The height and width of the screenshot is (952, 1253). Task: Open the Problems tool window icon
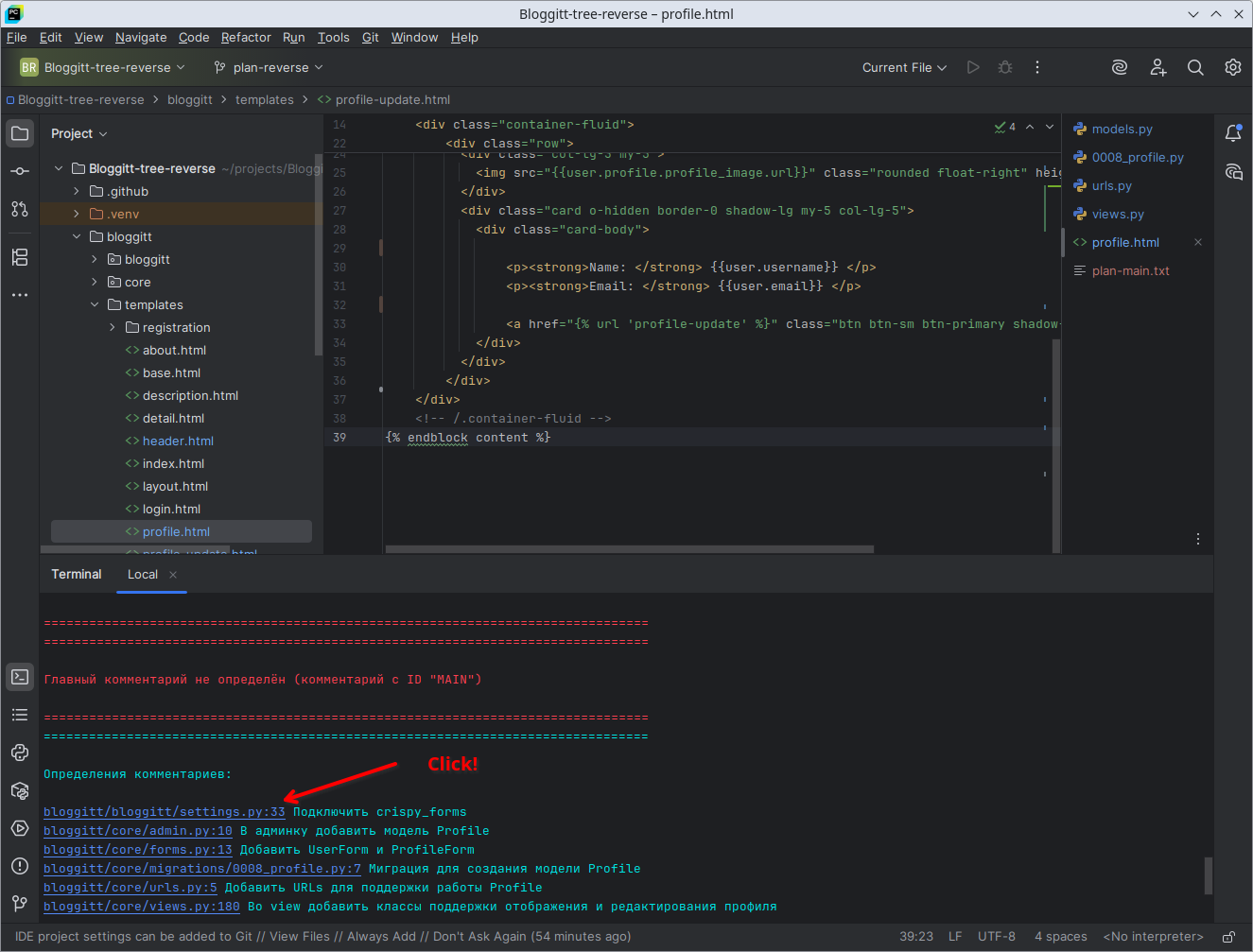tap(20, 866)
